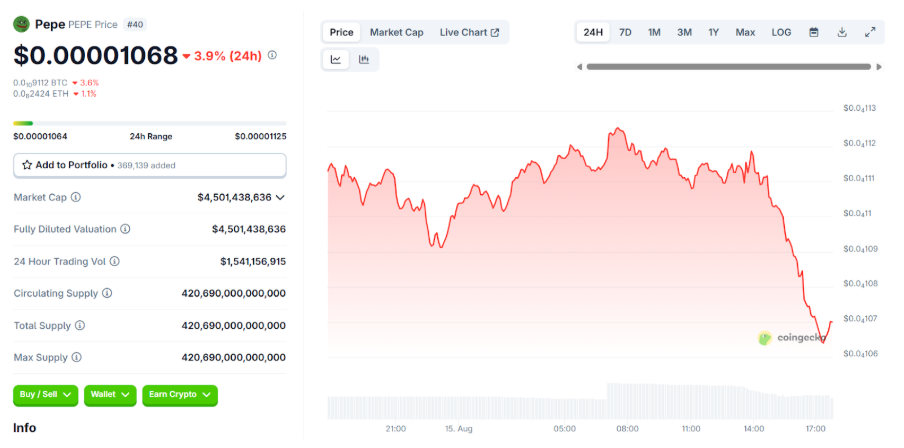This screenshot has height=448, width=904.
Task: Click the 24h high $0.00001125
Action: click(261, 137)
